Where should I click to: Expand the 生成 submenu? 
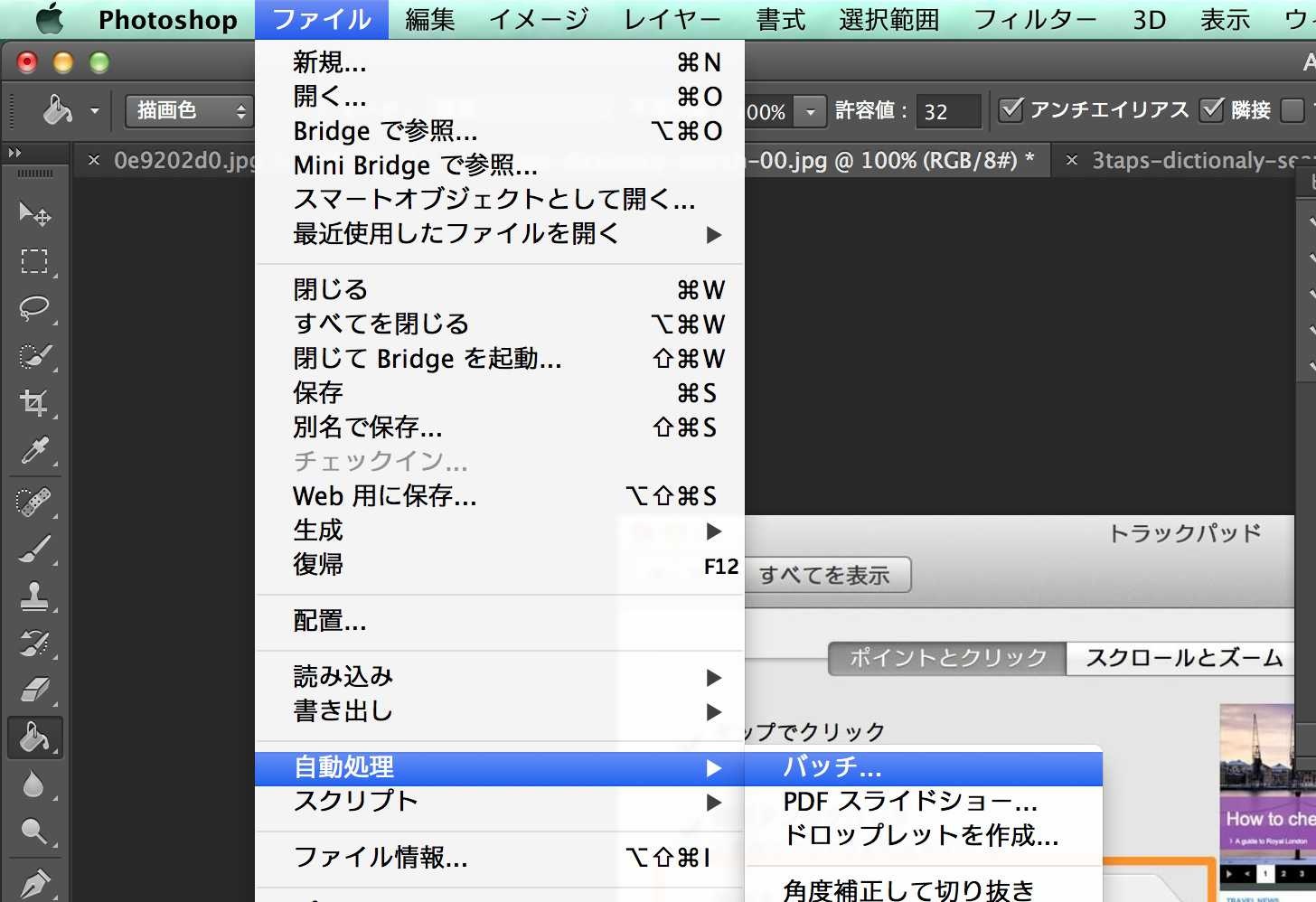[500, 531]
